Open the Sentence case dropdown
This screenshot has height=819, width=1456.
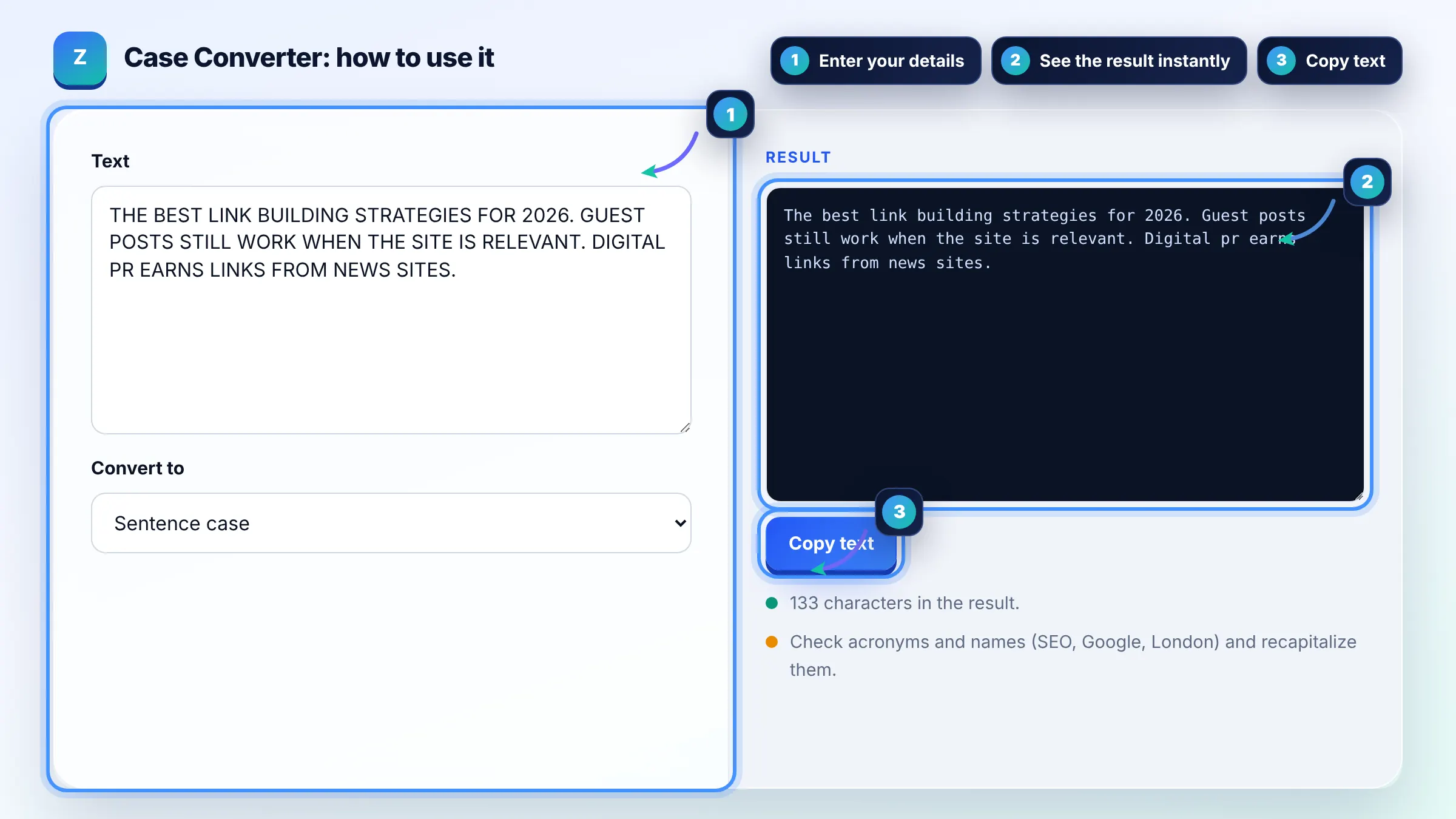(391, 523)
